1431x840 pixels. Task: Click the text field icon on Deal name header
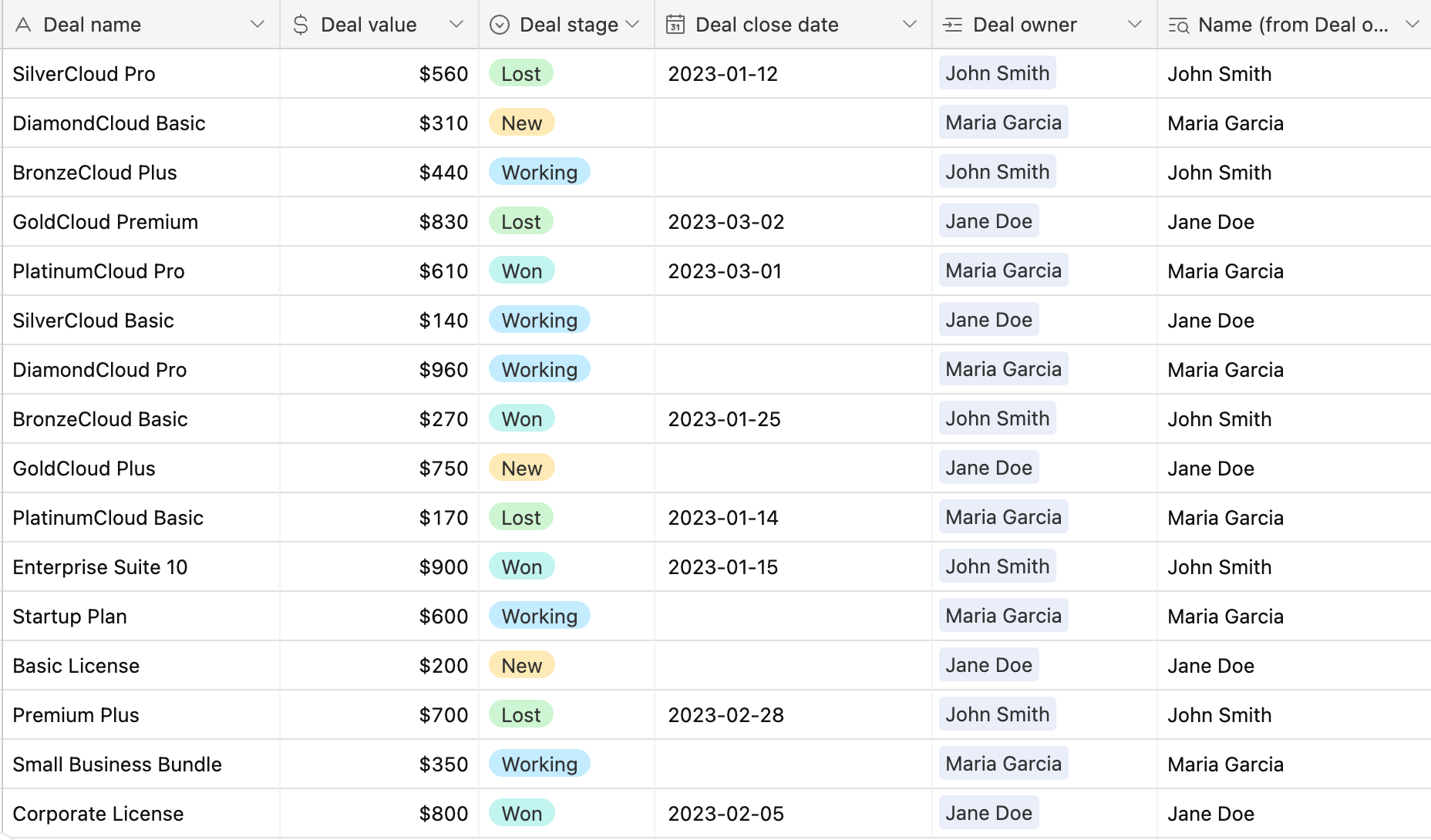(x=23, y=24)
